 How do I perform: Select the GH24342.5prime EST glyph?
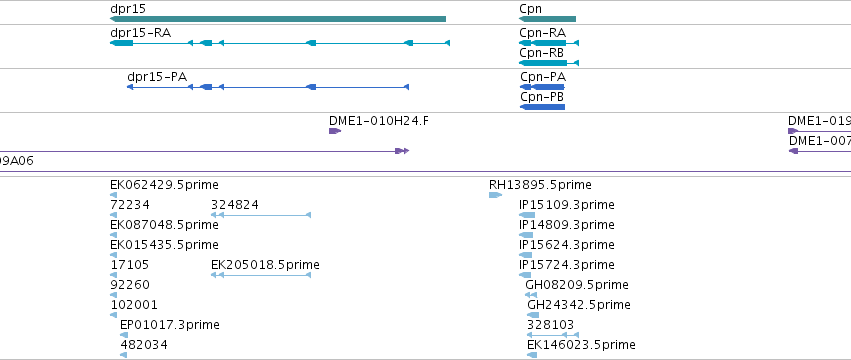[x=534, y=315]
